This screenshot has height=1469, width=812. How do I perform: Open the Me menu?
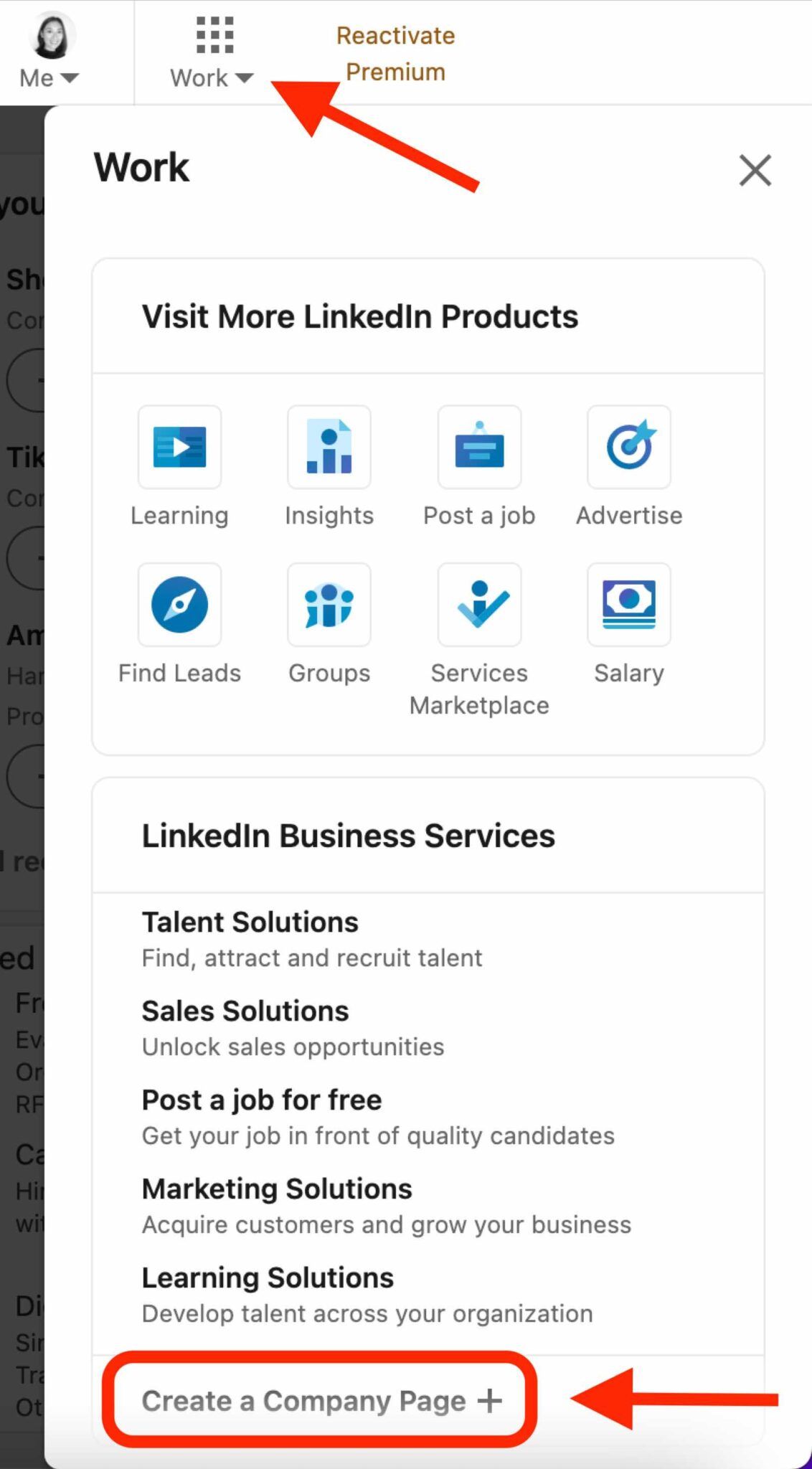[x=47, y=54]
